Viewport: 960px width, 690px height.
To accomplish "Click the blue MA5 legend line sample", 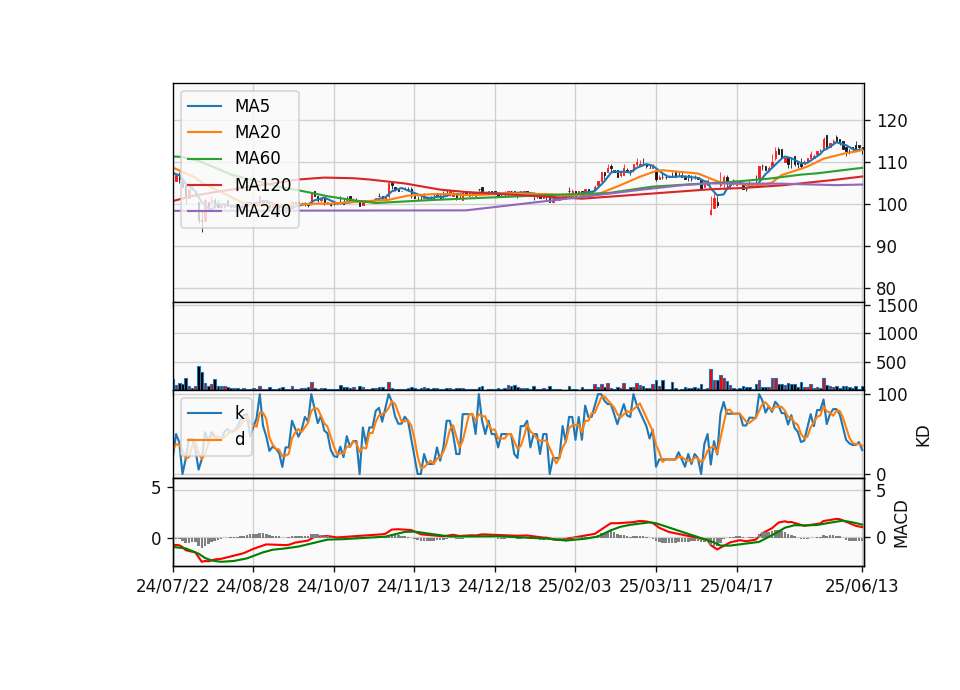I will (x=204, y=106).
